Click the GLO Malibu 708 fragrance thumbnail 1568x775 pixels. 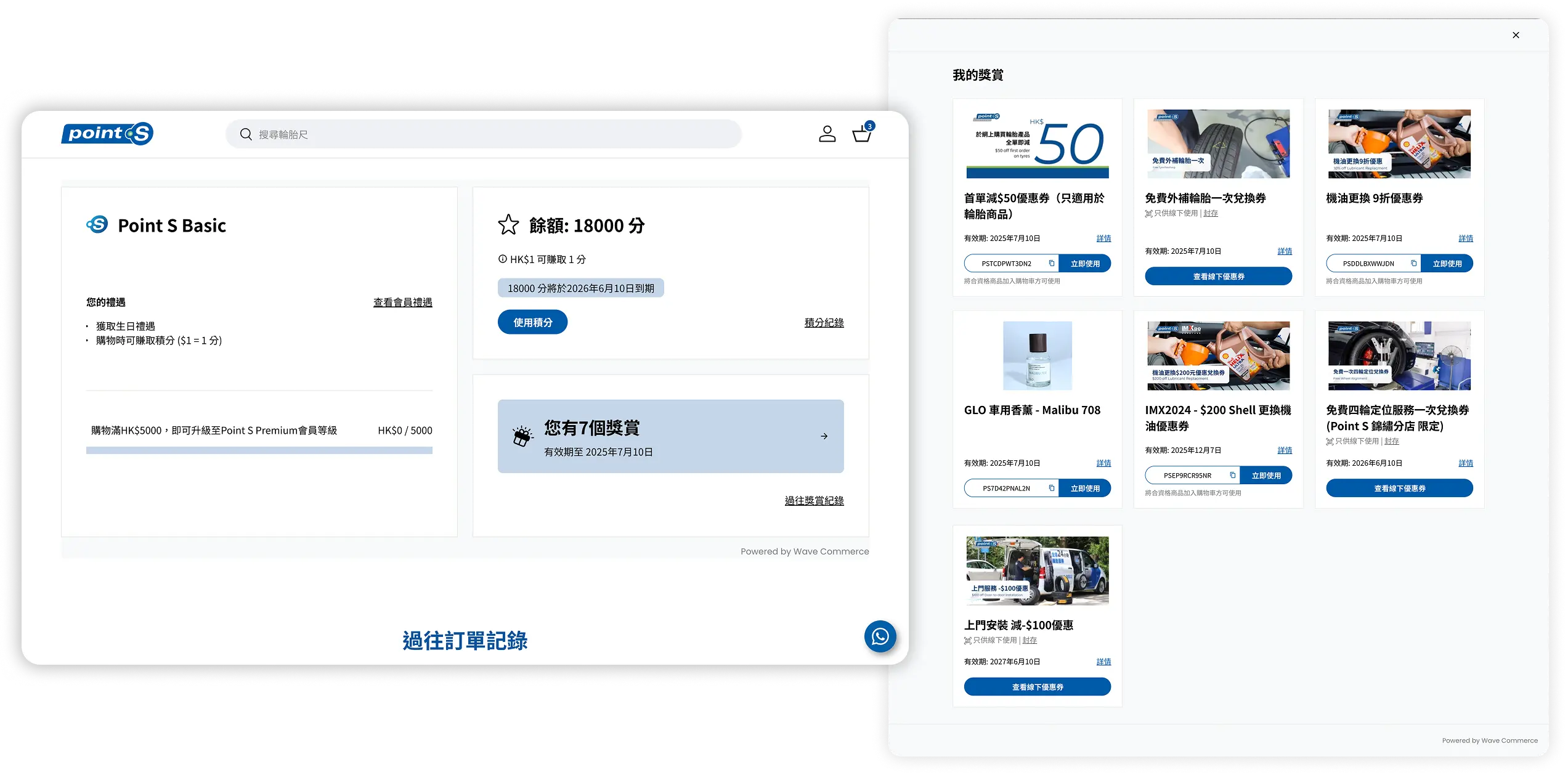click(1037, 355)
